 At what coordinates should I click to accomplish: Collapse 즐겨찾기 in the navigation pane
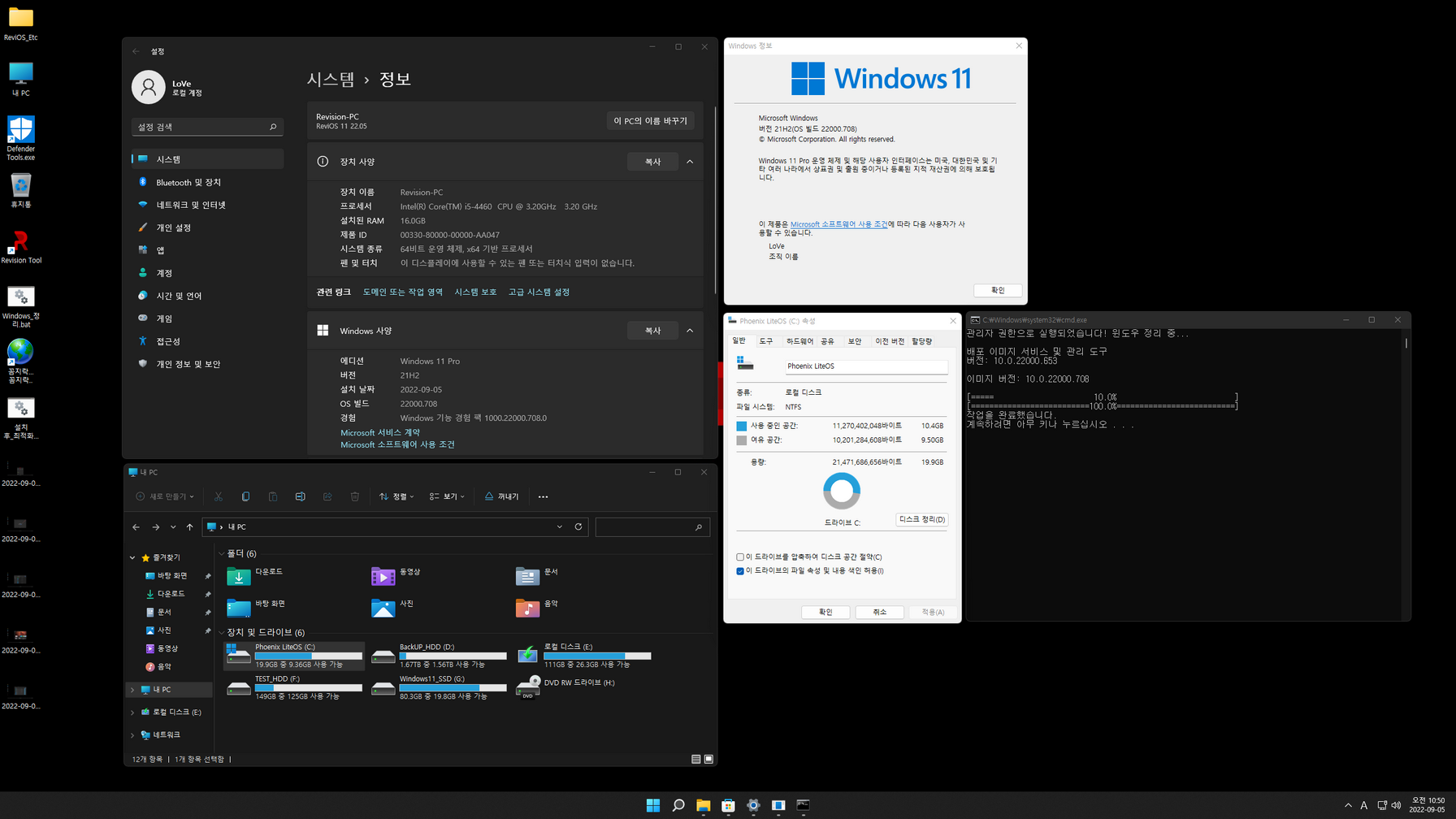pos(132,557)
